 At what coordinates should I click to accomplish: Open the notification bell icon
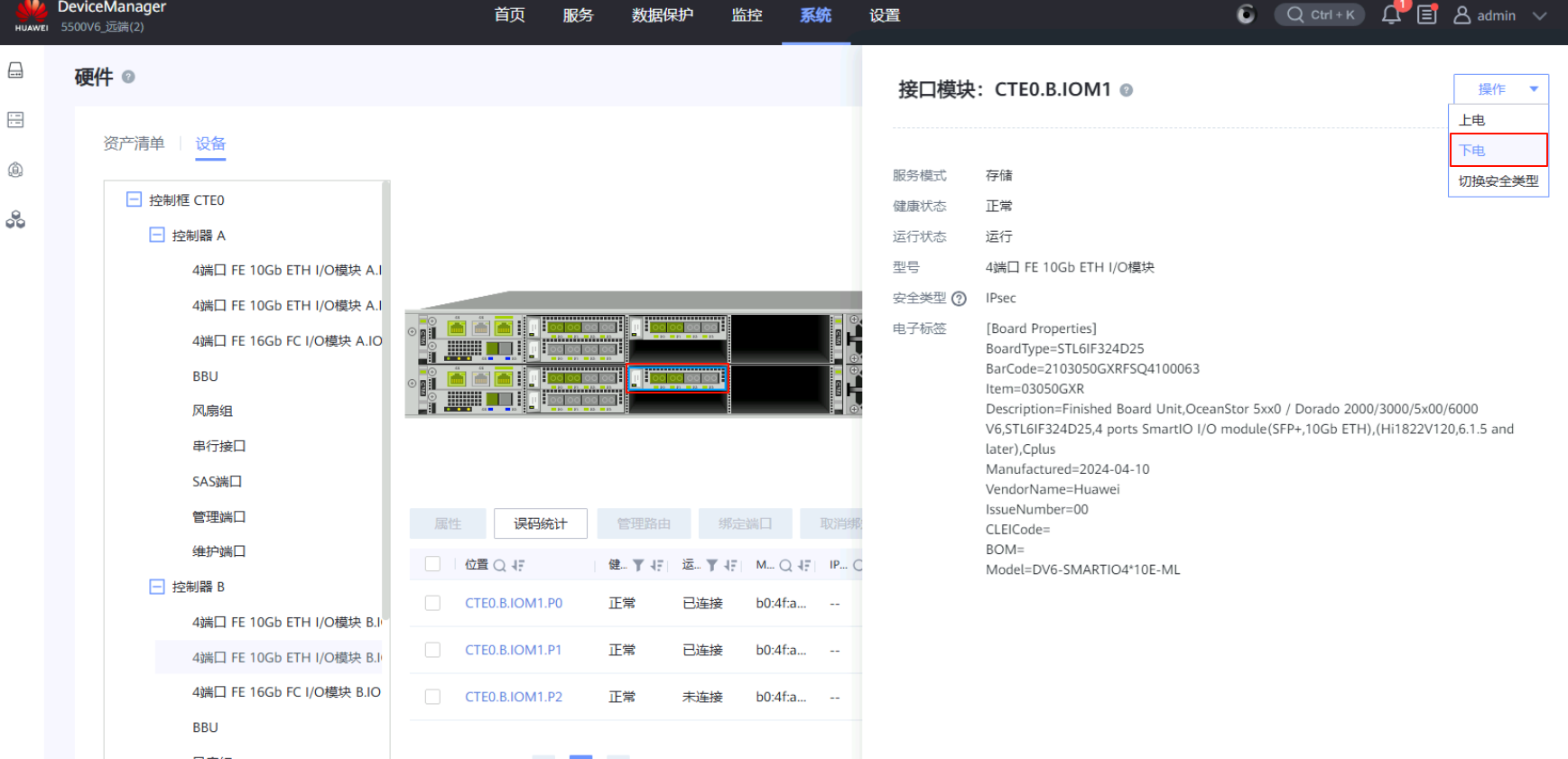pos(1391,15)
